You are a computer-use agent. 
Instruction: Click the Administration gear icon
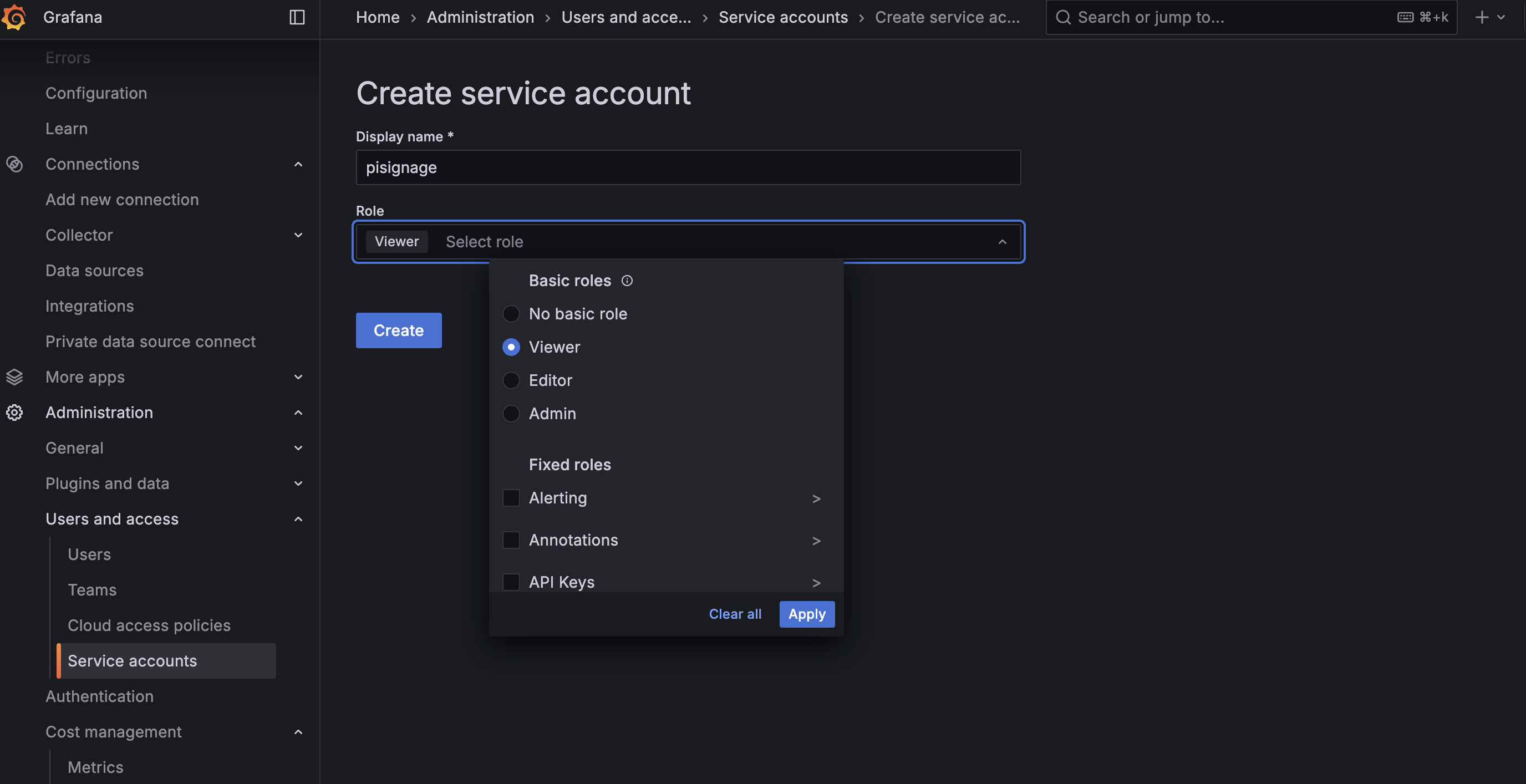[x=14, y=413]
